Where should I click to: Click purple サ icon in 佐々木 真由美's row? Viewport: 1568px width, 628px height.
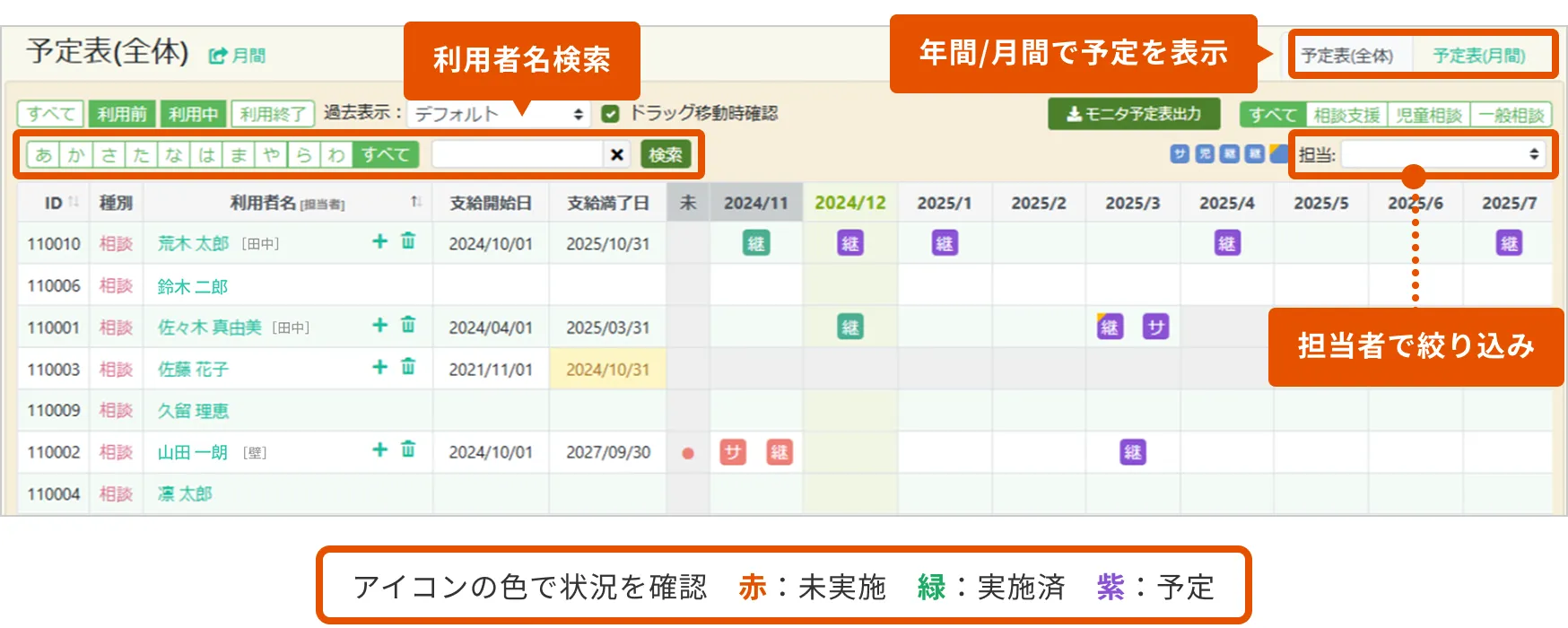coord(1155,327)
